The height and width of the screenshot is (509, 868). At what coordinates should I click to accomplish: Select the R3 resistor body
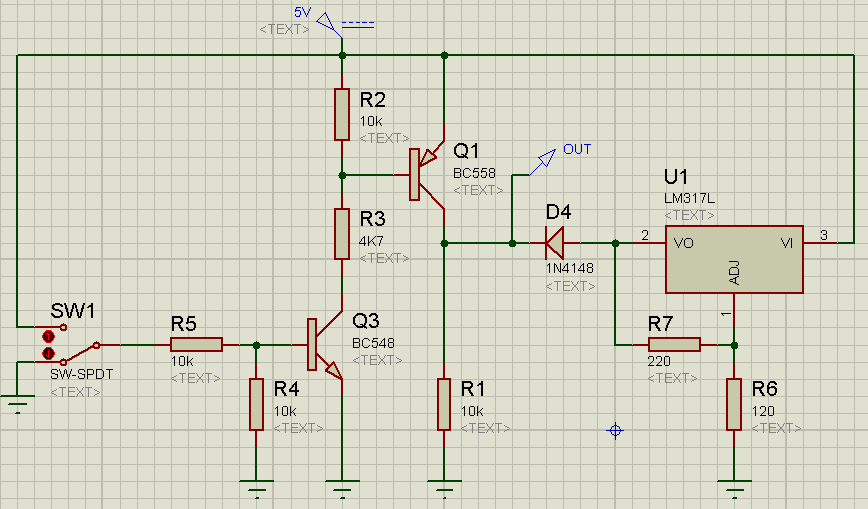[342, 234]
